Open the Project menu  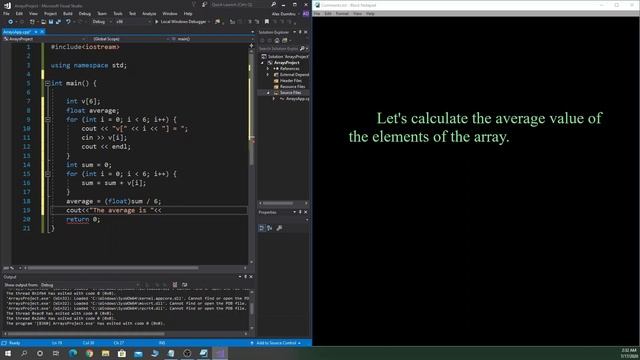[50, 13]
